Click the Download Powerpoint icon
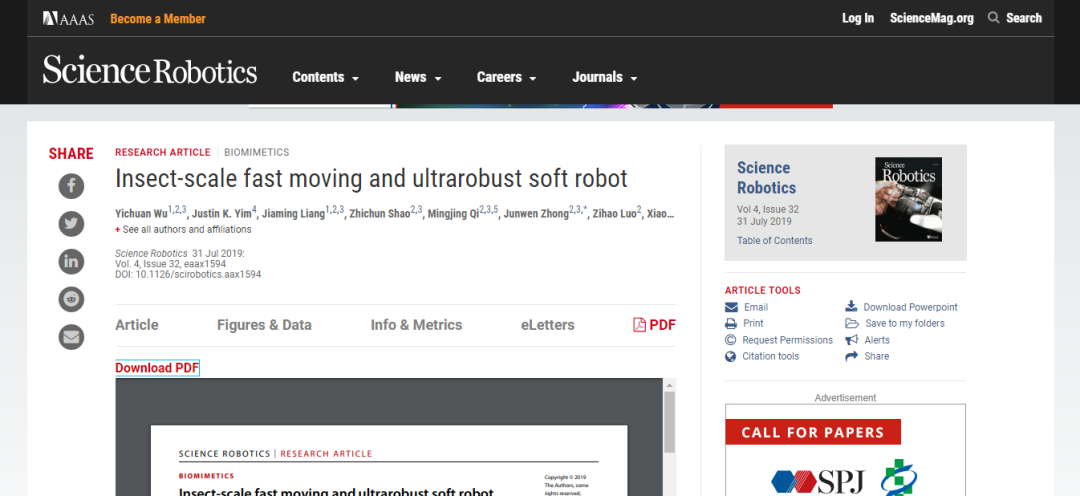 click(851, 307)
